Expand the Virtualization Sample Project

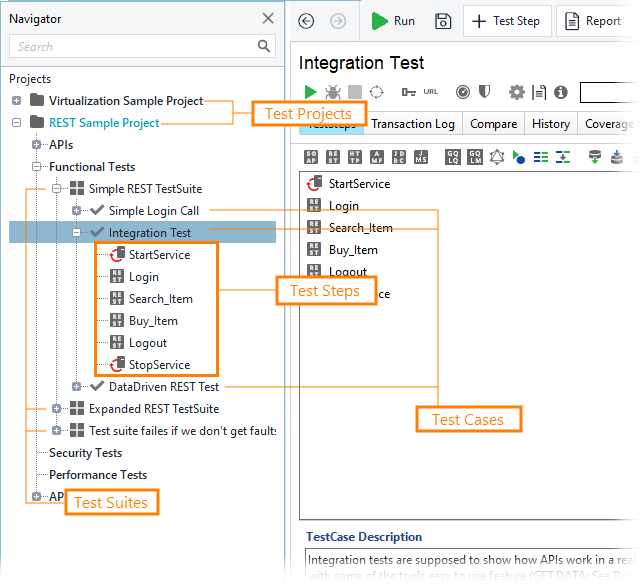(x=16, y=100)
